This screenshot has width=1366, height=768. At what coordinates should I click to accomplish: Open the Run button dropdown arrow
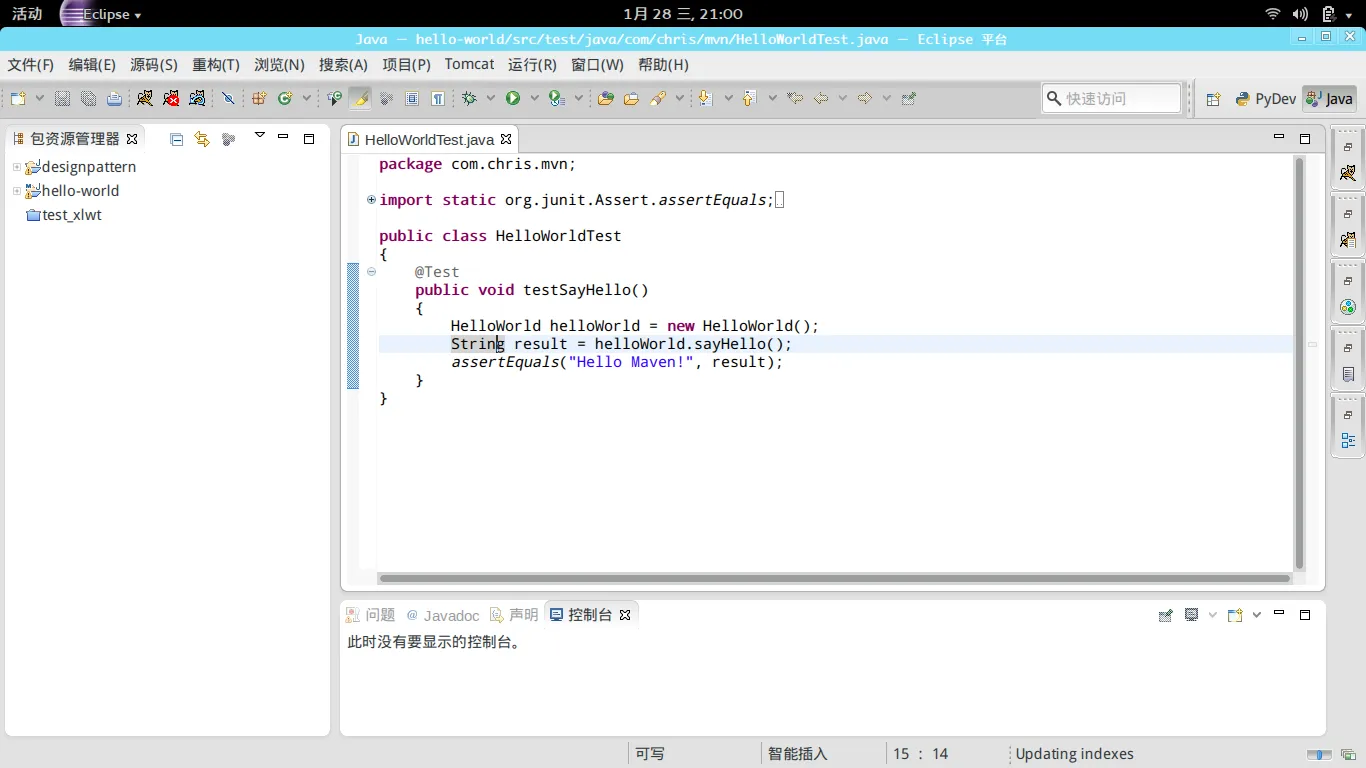534,98
